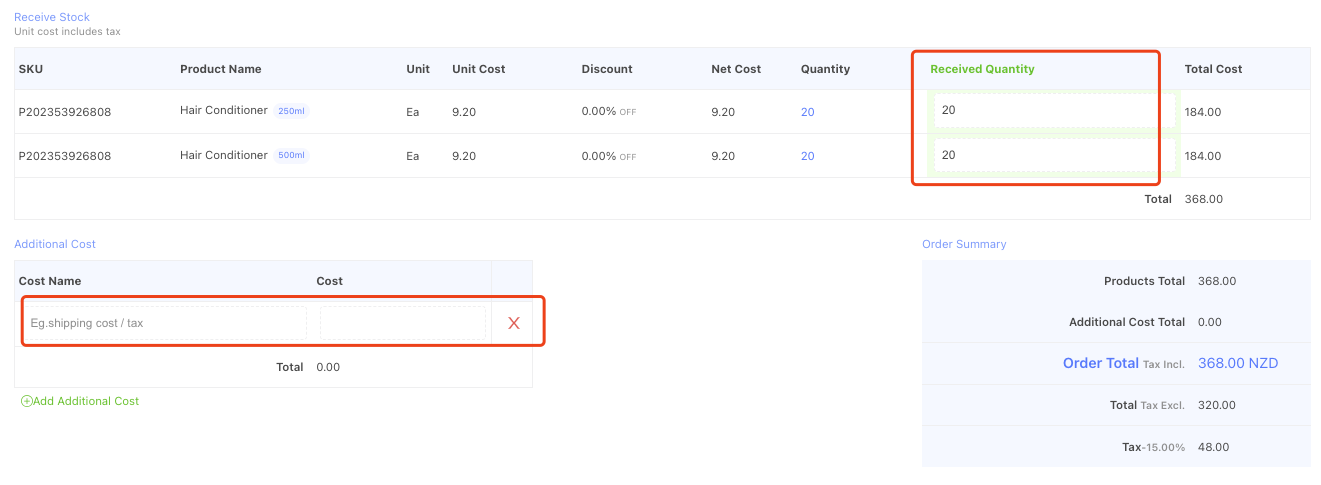Click the additional Cost amount input
This screenshot has width=1321, height=485.
(403, 323)
